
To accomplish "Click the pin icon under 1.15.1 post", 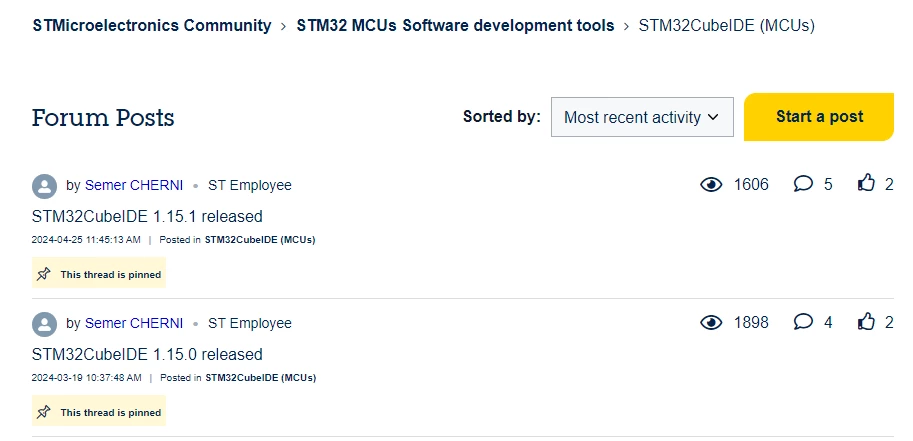I will coord(44,274).
